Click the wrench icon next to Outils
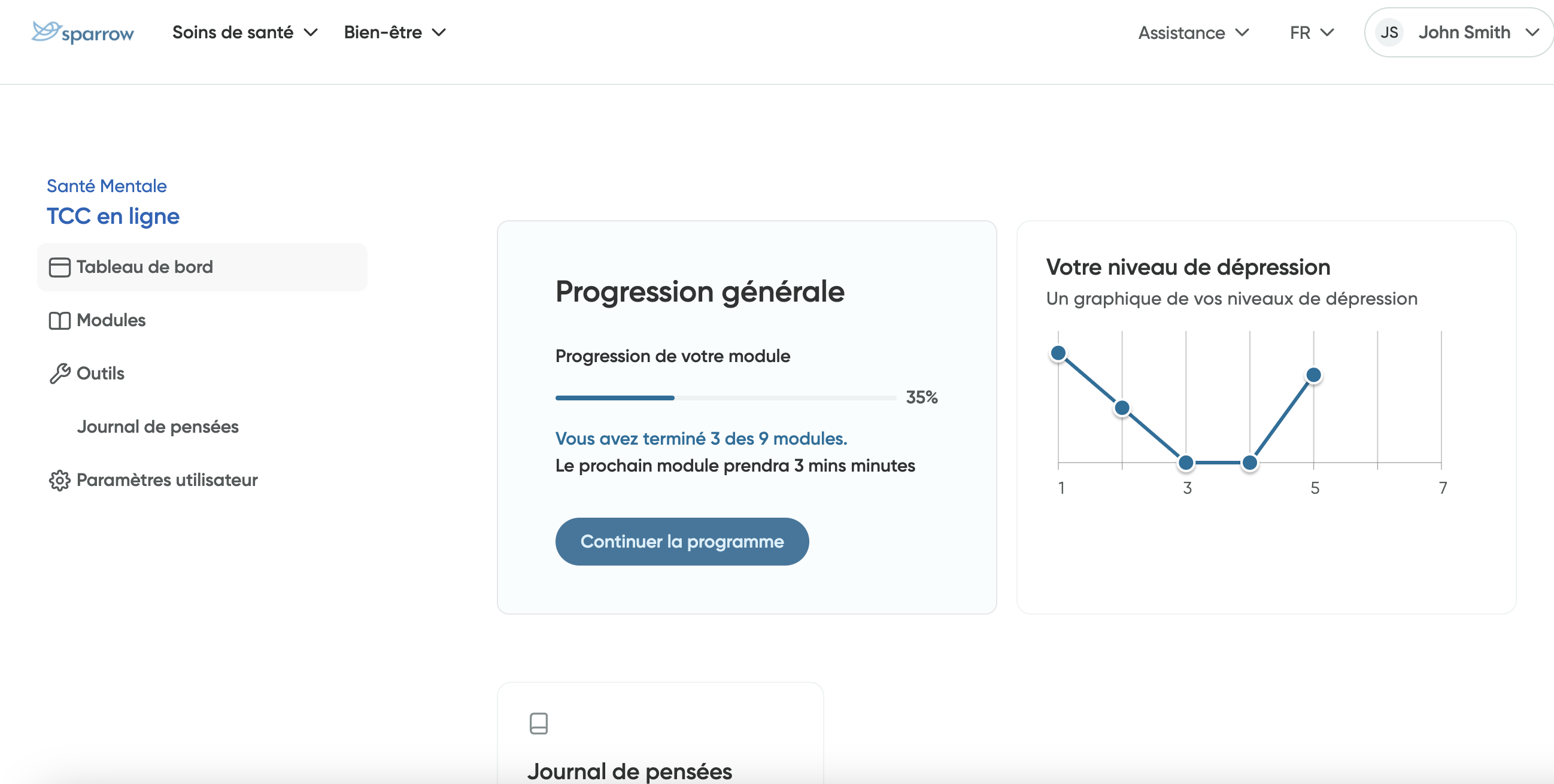The width and height of the screenshot is (1554, 784). [x=59, y=373]
